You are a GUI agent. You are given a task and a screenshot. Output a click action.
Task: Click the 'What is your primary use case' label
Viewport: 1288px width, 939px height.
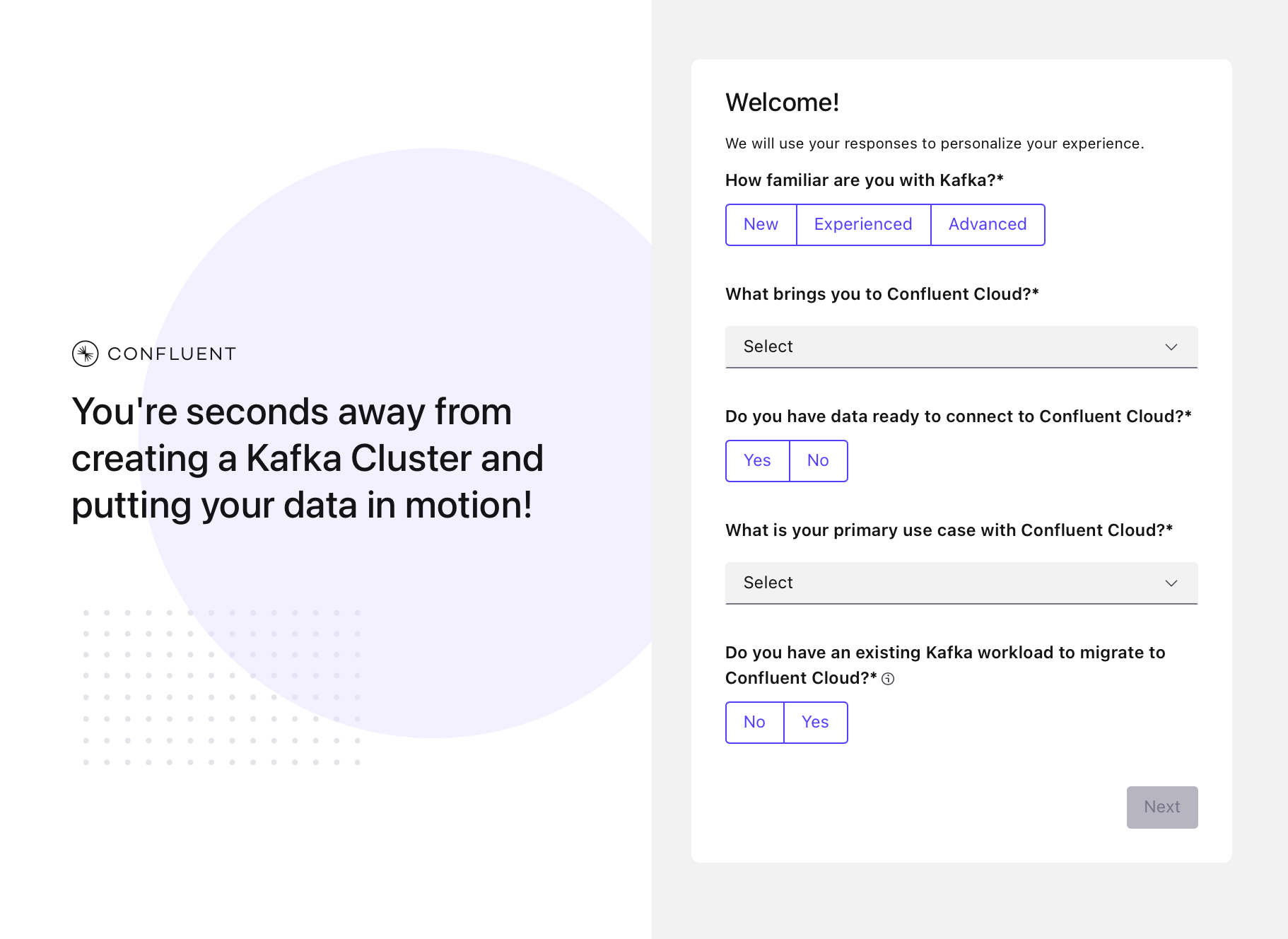point(949,530)
